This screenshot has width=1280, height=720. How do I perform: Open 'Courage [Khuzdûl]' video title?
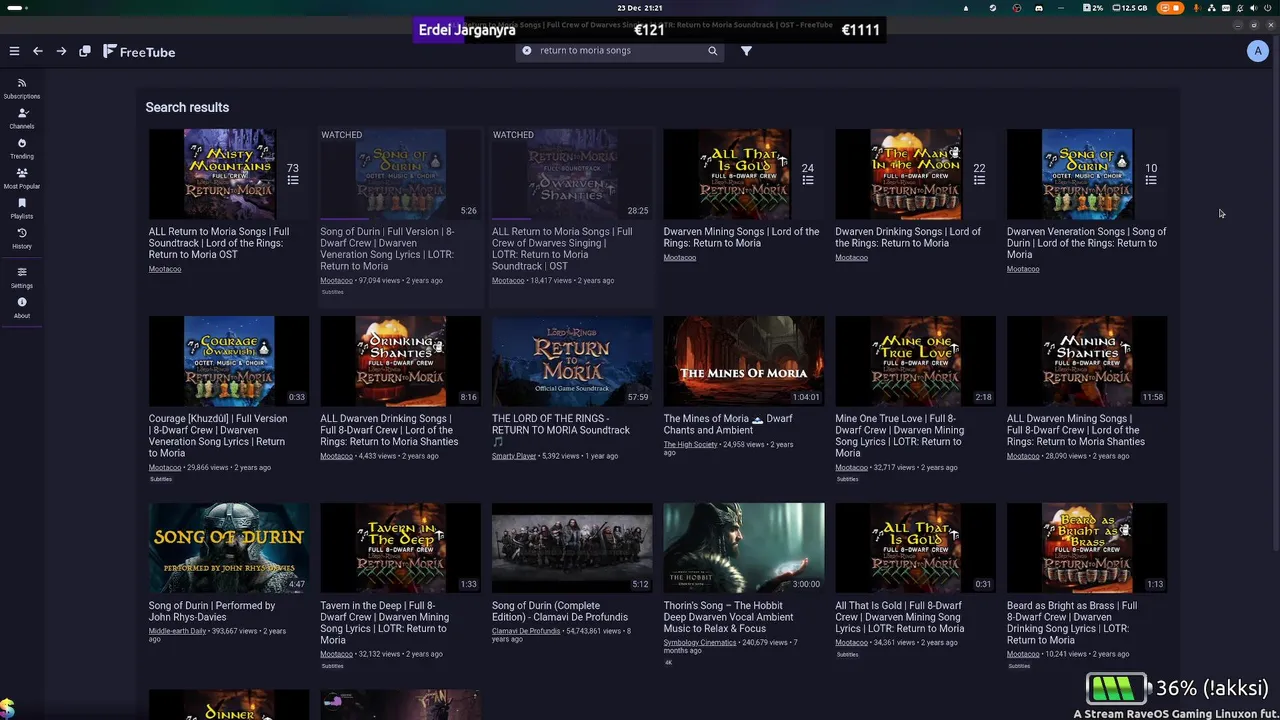coord(218,436)
